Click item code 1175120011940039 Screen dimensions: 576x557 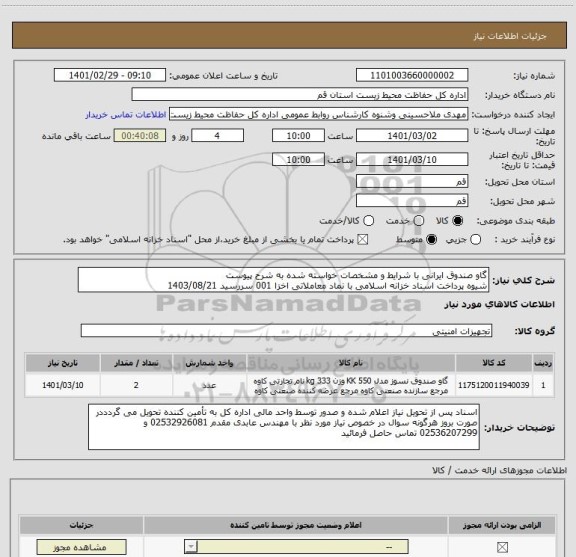click(494, 385)
